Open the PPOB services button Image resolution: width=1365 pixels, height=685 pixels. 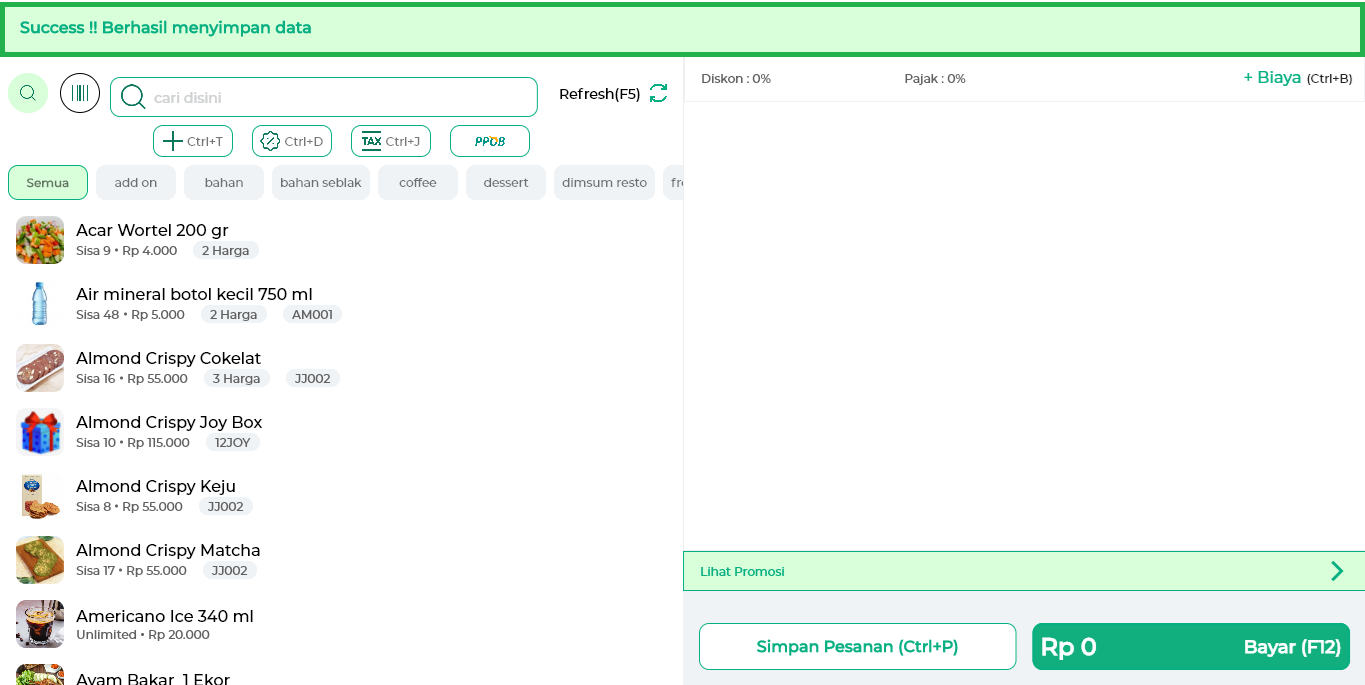point(490,141)
